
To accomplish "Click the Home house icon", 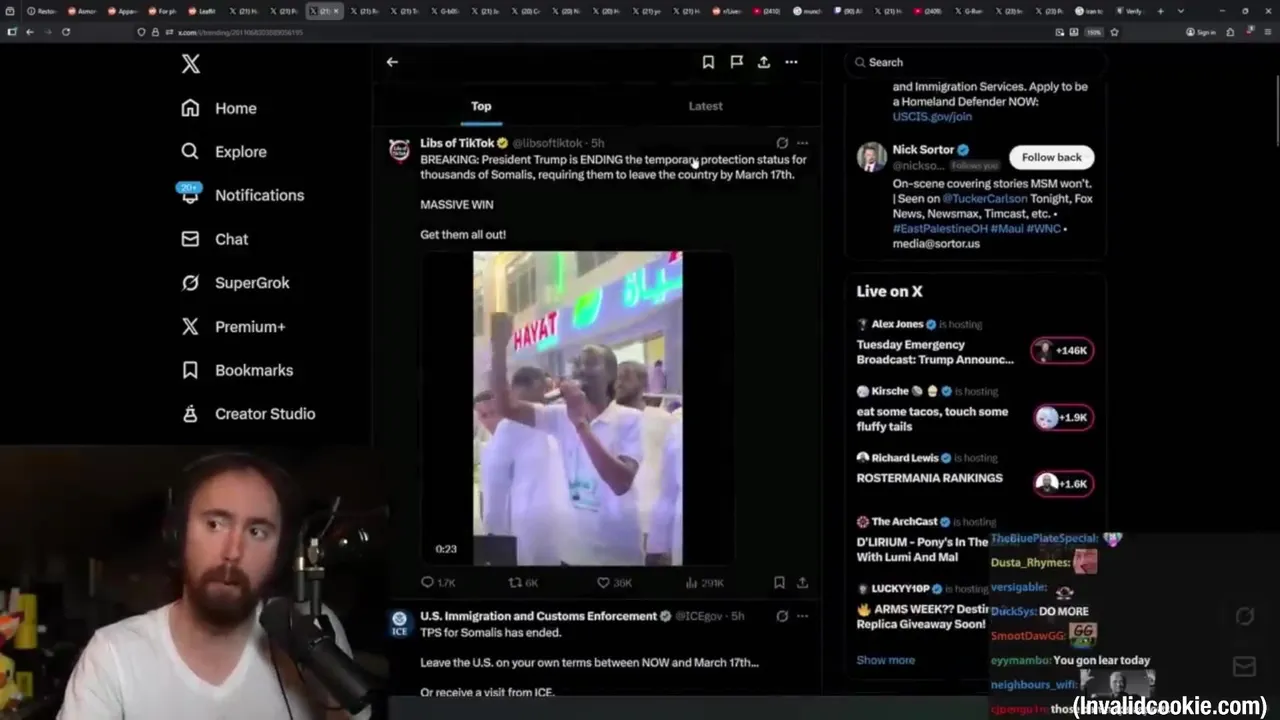I will click(x=190, y=108).
